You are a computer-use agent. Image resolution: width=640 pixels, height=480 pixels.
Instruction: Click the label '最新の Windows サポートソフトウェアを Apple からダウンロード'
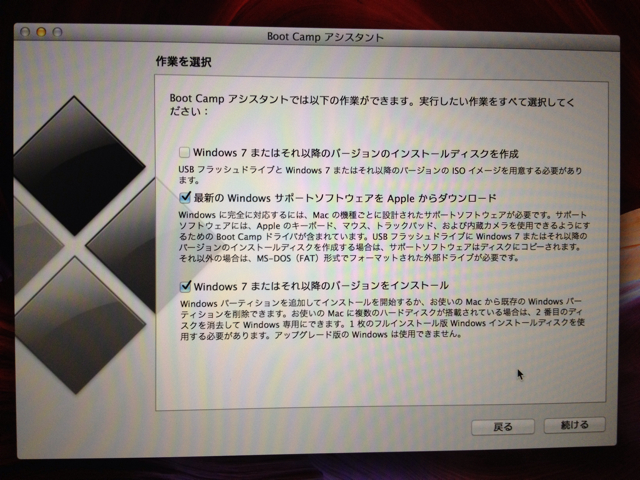tap(344, 198)
